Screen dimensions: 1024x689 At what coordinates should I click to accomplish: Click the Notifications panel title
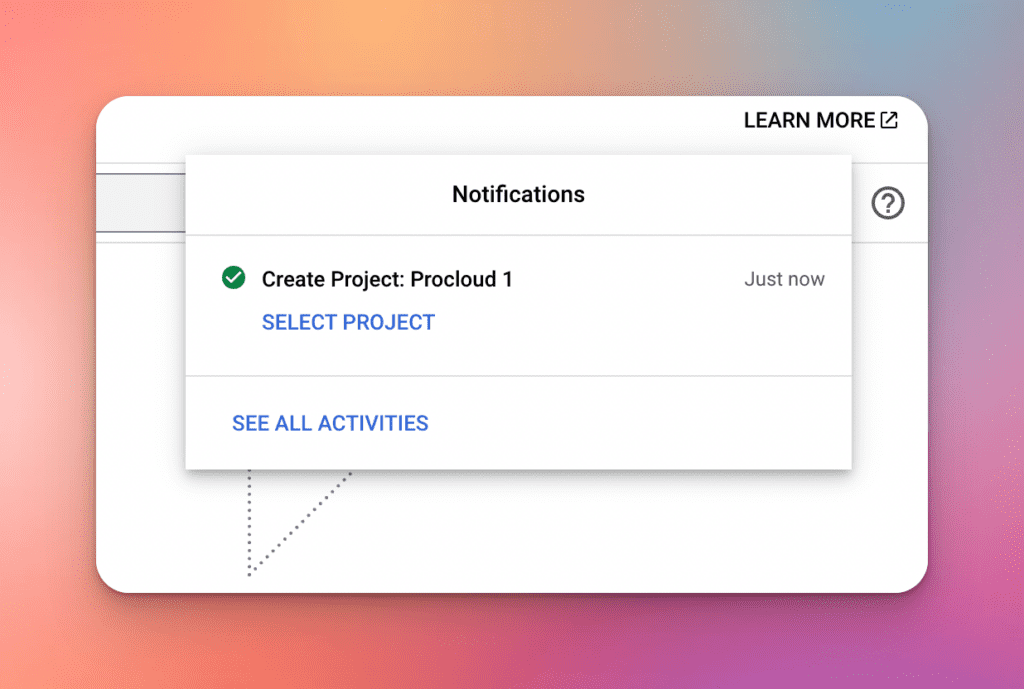click(x=518, y=194)
